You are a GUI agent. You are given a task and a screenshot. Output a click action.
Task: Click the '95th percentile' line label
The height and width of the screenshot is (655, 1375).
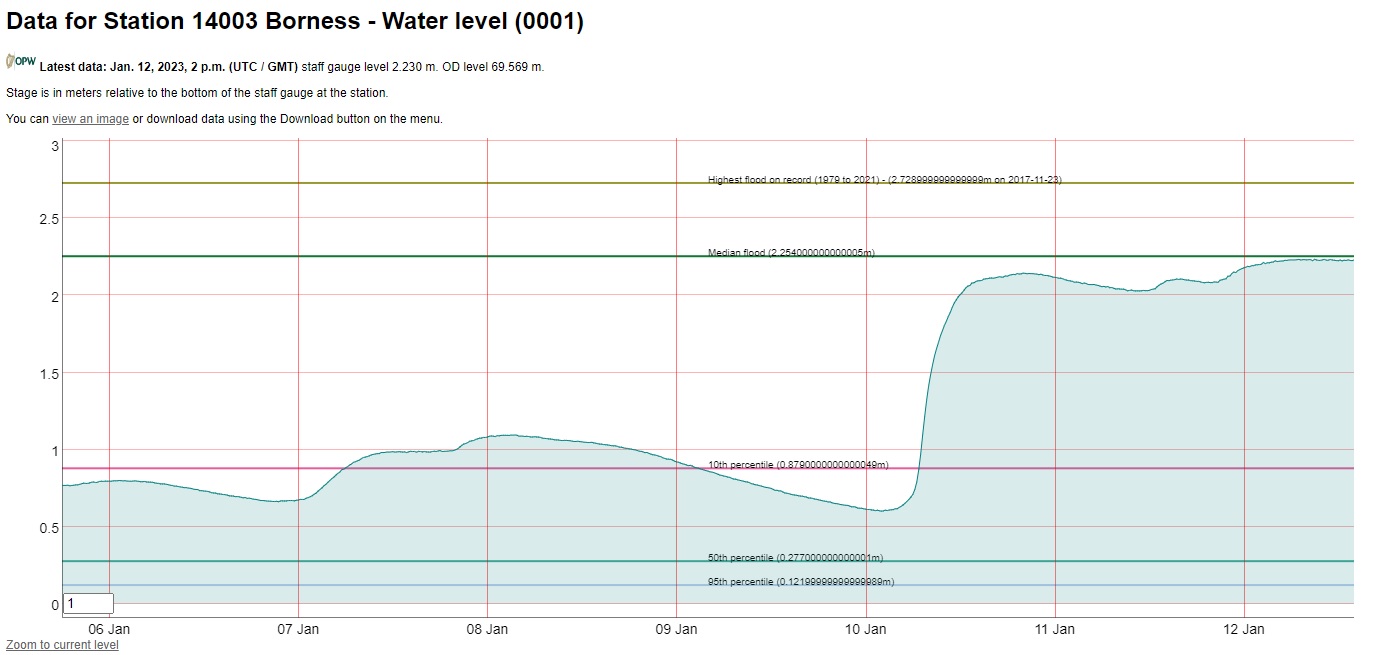pos(800,582)
